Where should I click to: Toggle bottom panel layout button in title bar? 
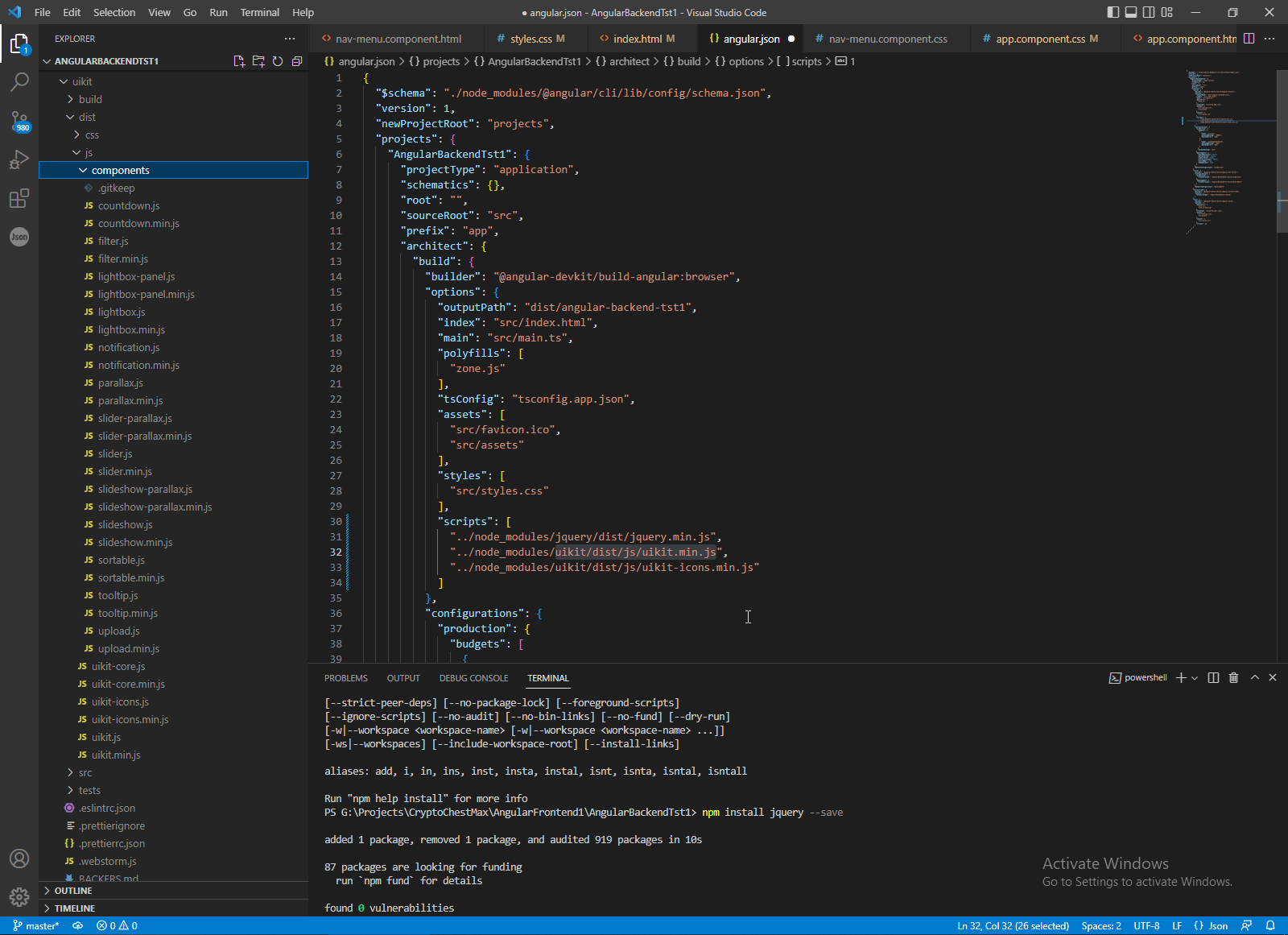1131,12
